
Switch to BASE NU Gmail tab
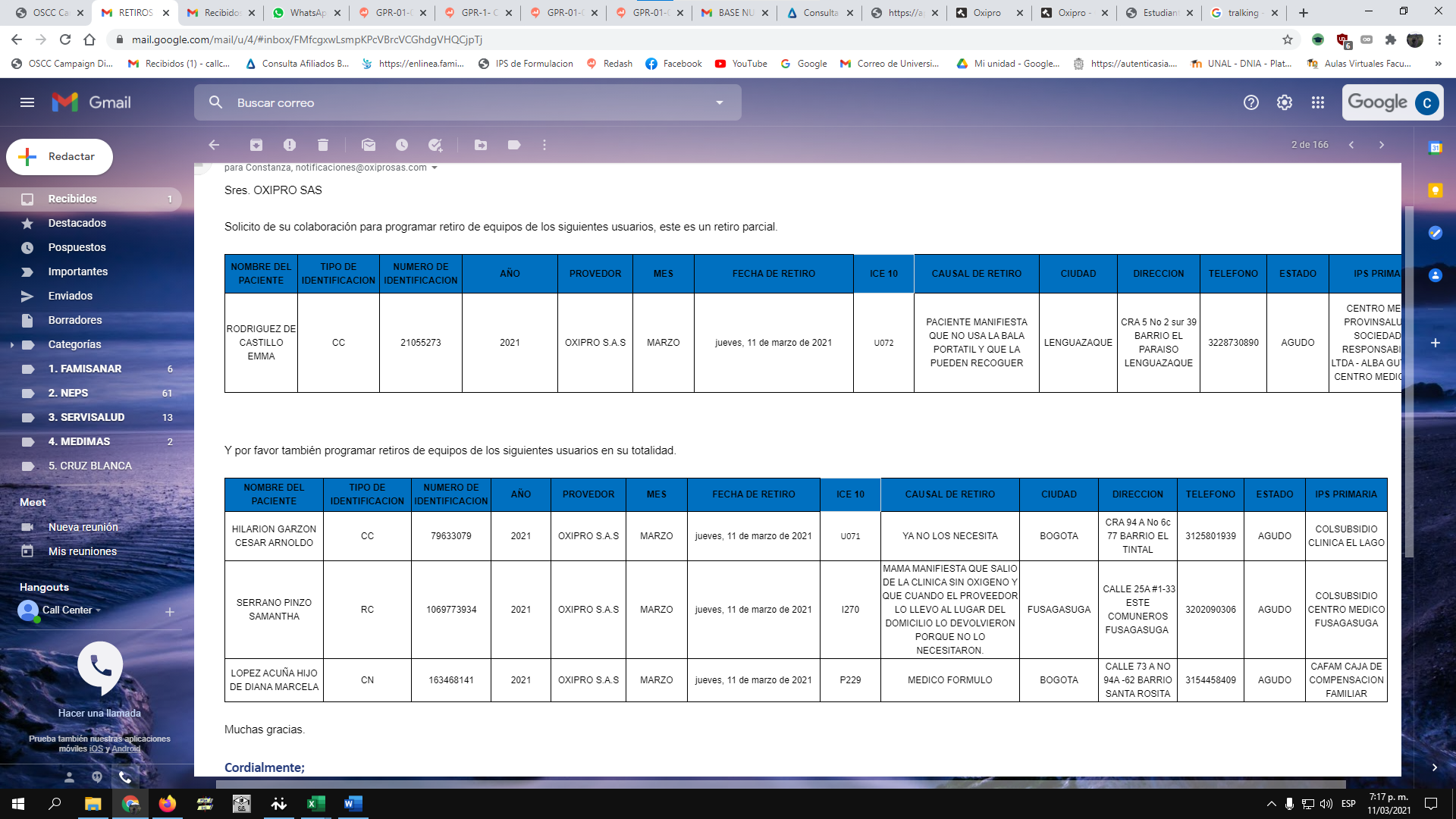735,13
